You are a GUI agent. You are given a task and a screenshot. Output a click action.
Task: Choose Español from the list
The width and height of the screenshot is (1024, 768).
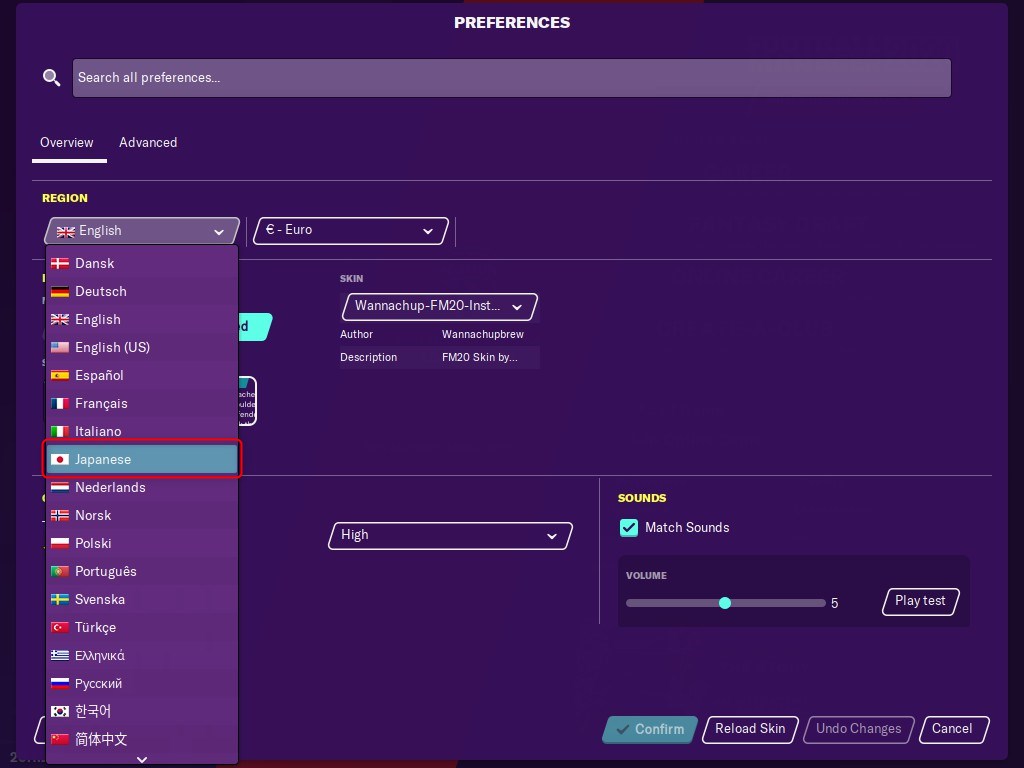[142, 376]
